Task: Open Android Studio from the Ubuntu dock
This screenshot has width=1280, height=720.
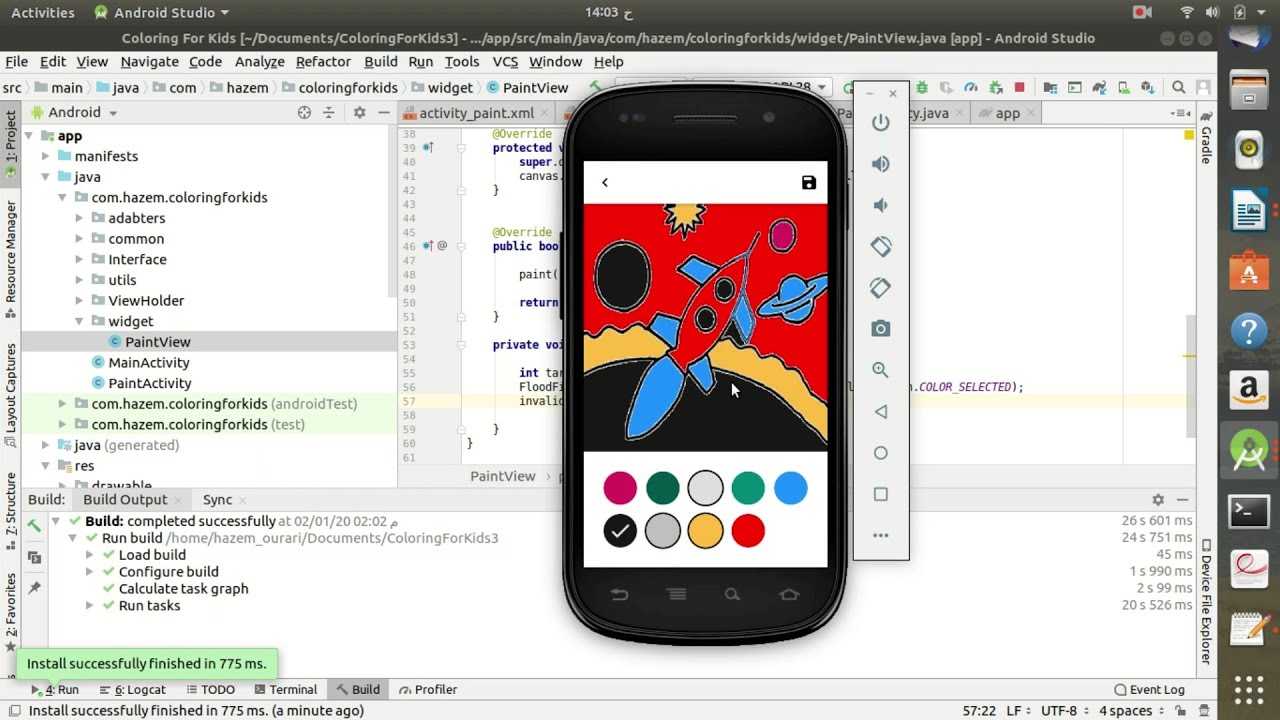Action: tap(1249, 453)
